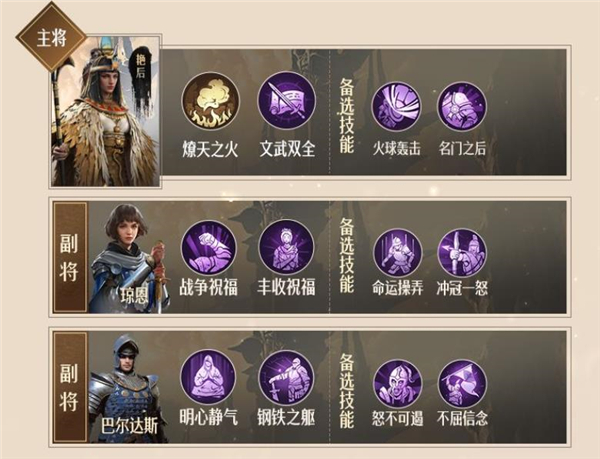Screen dimensions: 600x459
Task: View the 巴尔达斯 deputy general portrait
Action: coord(128,388)
